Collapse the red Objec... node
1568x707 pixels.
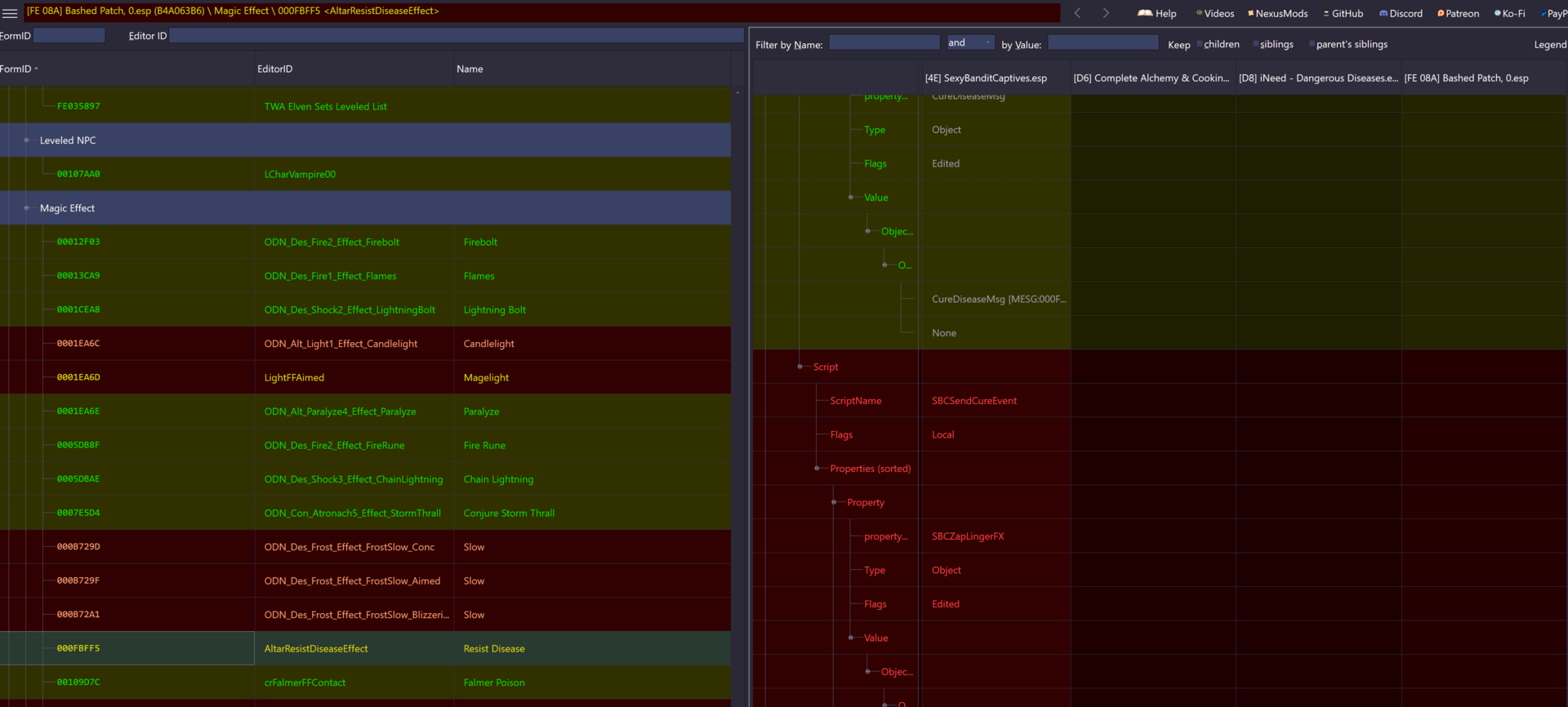tap(867, 672)
